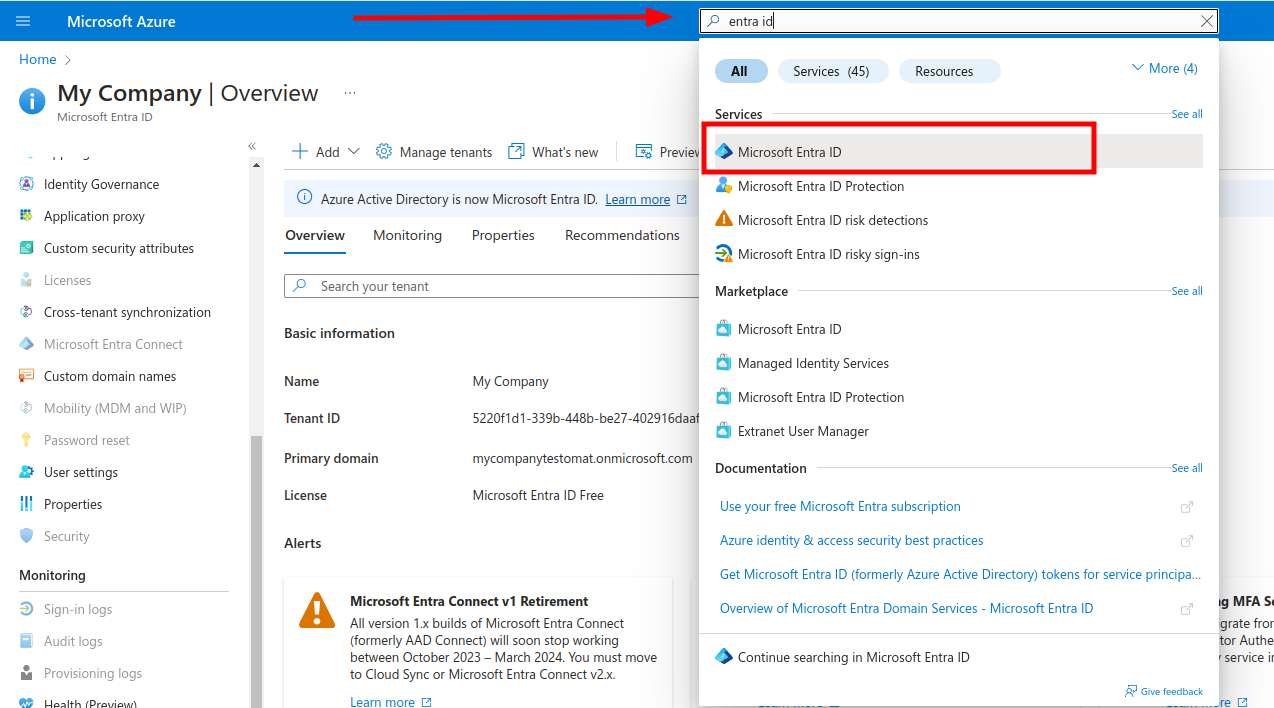This screenshot has height=708, width=1274.
Task: Select the Resources filter pill
Action: point(943,71)
